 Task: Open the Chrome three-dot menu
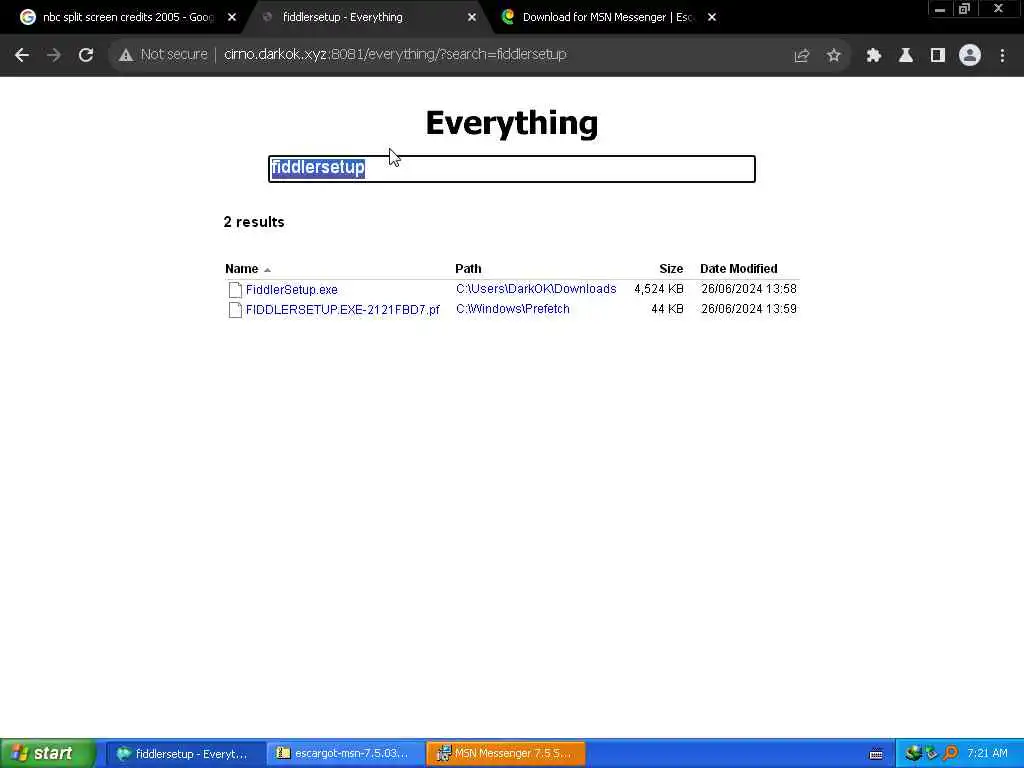pyautogui.click(x=1002, y=56)
